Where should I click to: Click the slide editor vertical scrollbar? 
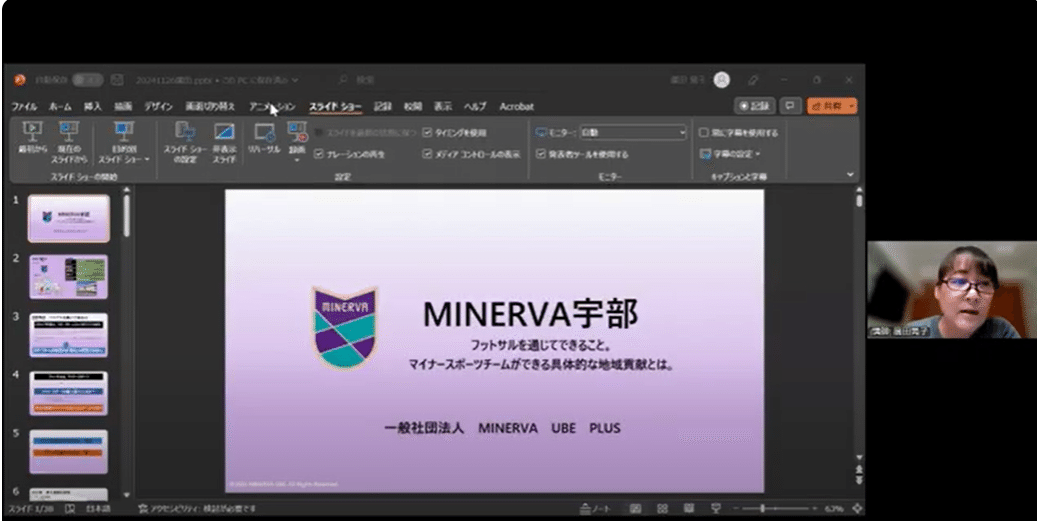click(858, 201)
